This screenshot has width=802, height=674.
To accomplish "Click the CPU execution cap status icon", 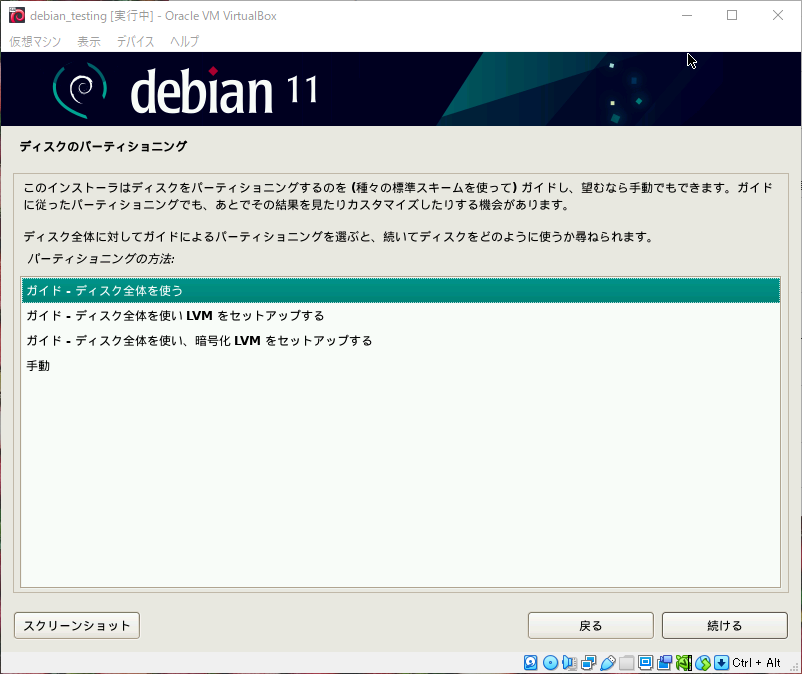I will pyautogui.click(x=683, y=663).
